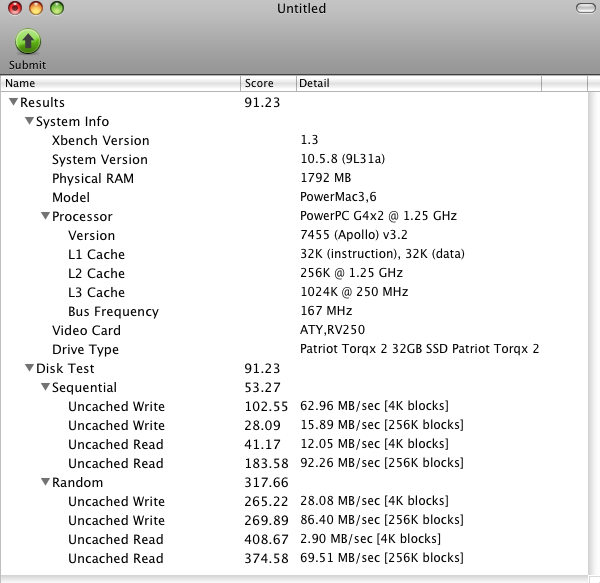600x583 pixels.
Task: Click the 2.90 MB/sec [4K blocks] detail
Action: click(370, 539)
